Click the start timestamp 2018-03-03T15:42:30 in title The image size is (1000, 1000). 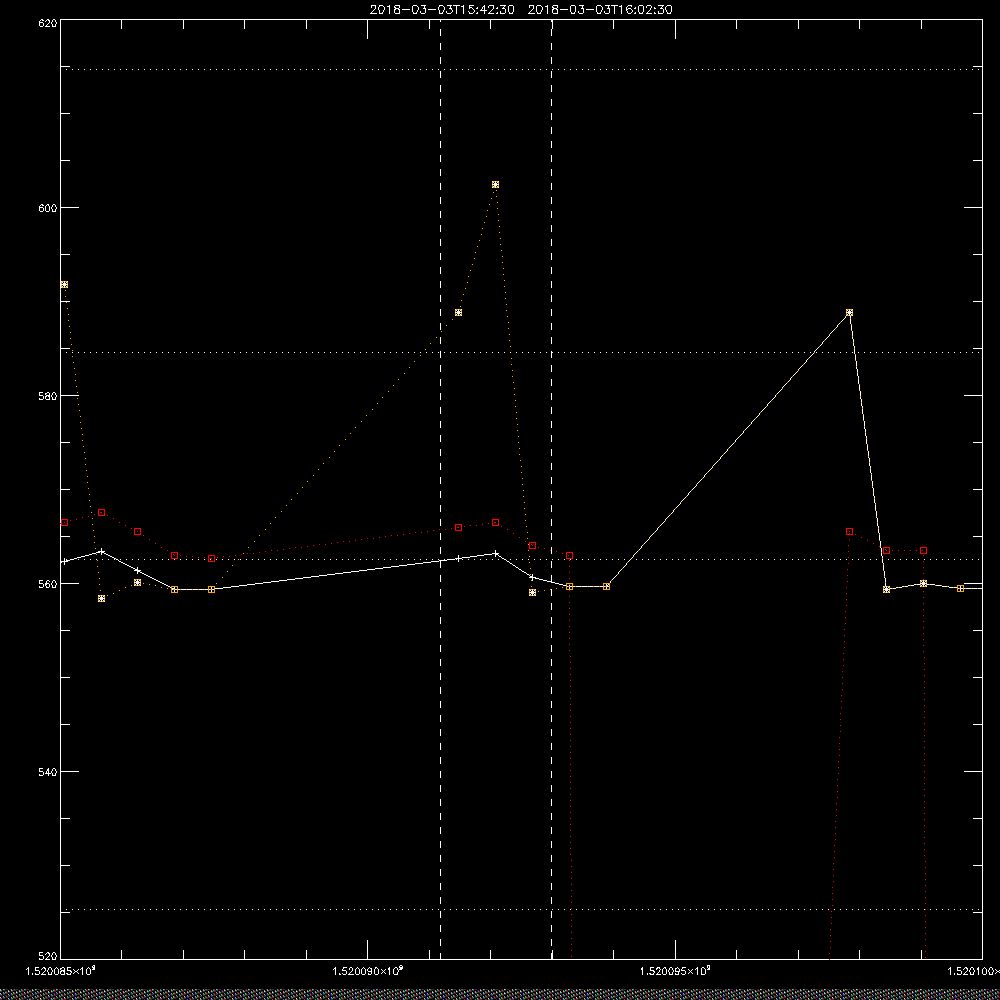click(442, 10)
